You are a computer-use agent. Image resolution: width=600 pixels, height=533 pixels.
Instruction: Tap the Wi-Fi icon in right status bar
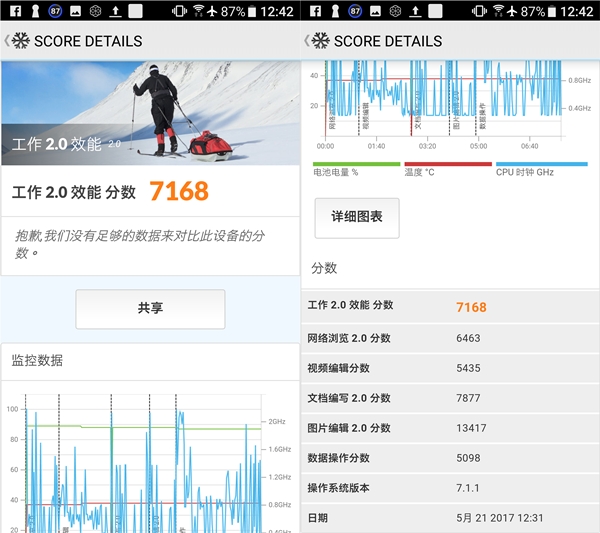(x=498, y=11)
